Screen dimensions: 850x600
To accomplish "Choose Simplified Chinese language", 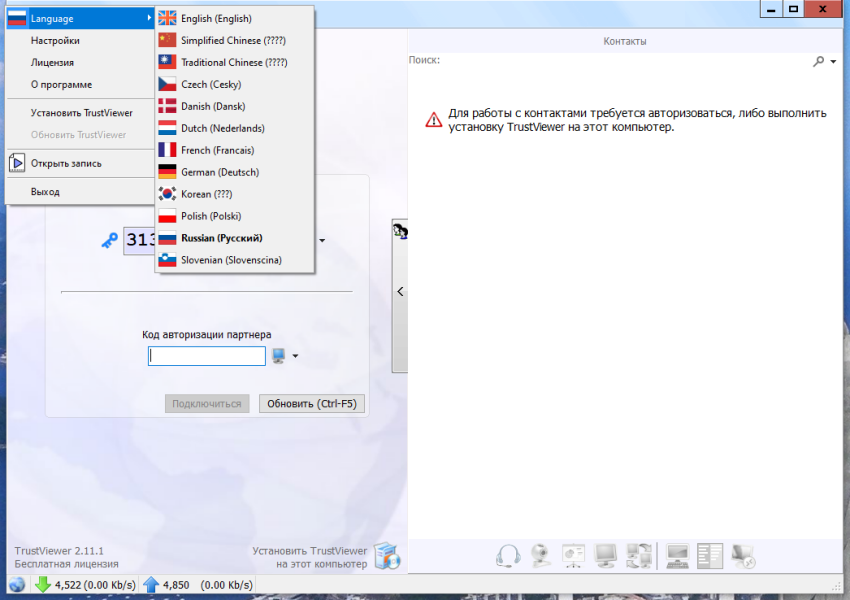I will [235, 40].
